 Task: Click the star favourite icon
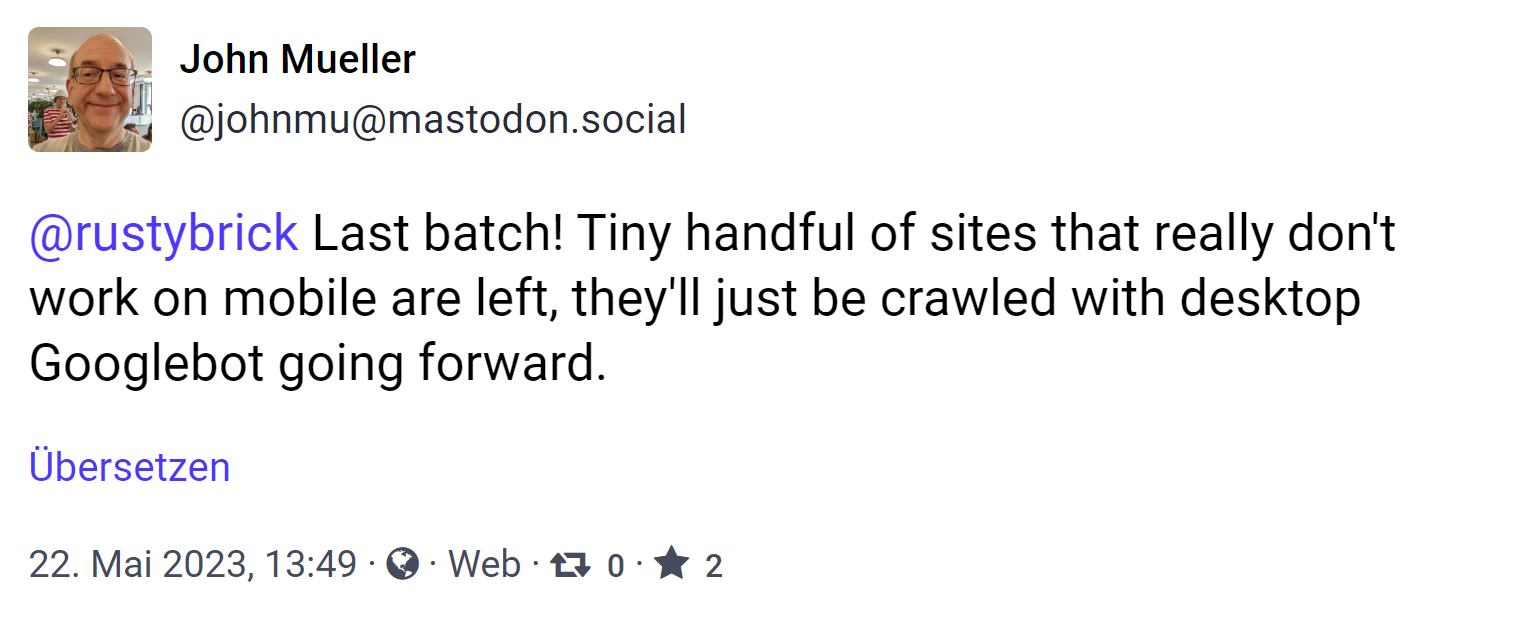pos(672,565)
